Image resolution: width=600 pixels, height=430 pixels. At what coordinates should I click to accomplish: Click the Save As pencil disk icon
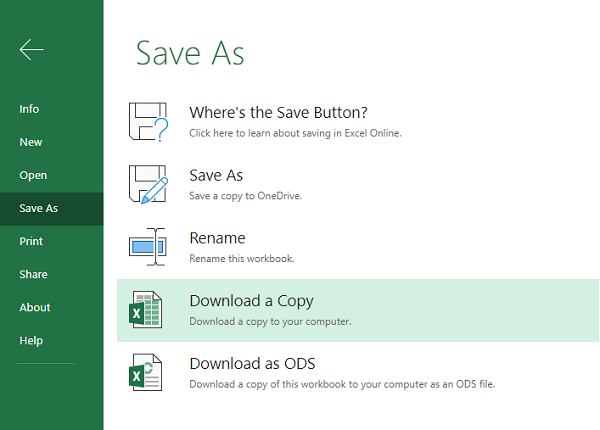(x=150, y=184)
